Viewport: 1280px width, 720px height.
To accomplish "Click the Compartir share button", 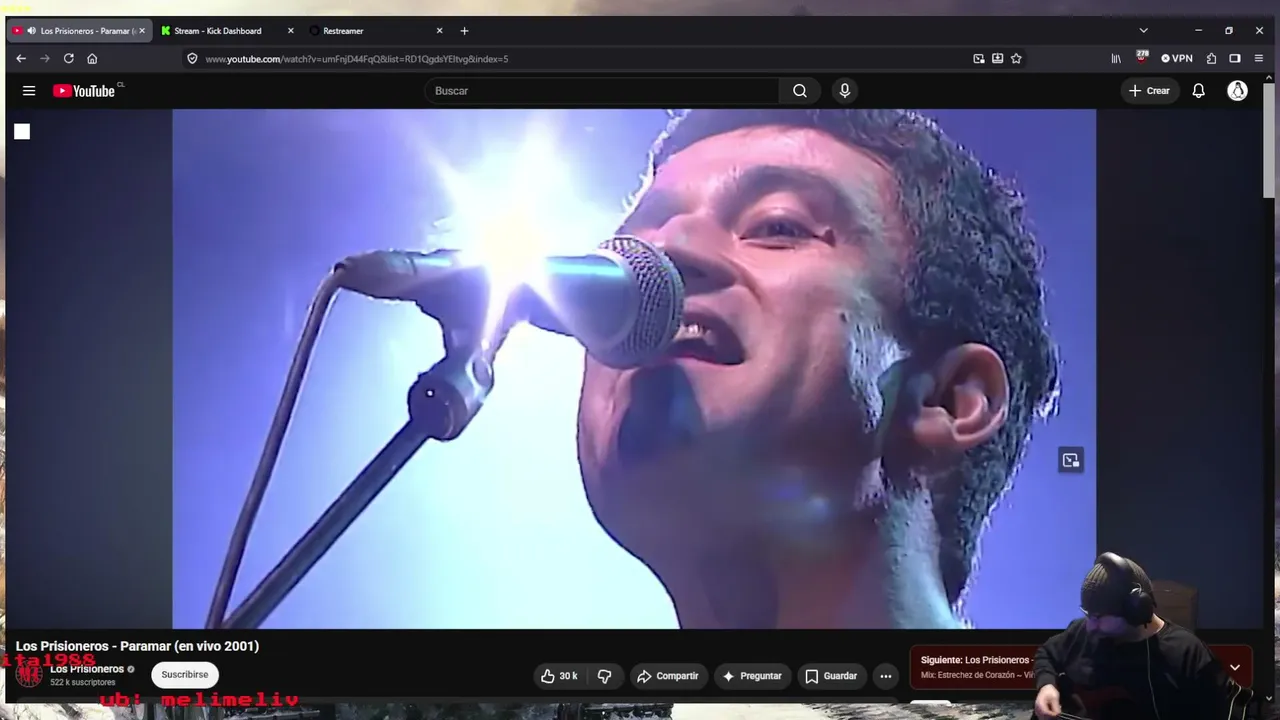I will [x=668, y=676].
